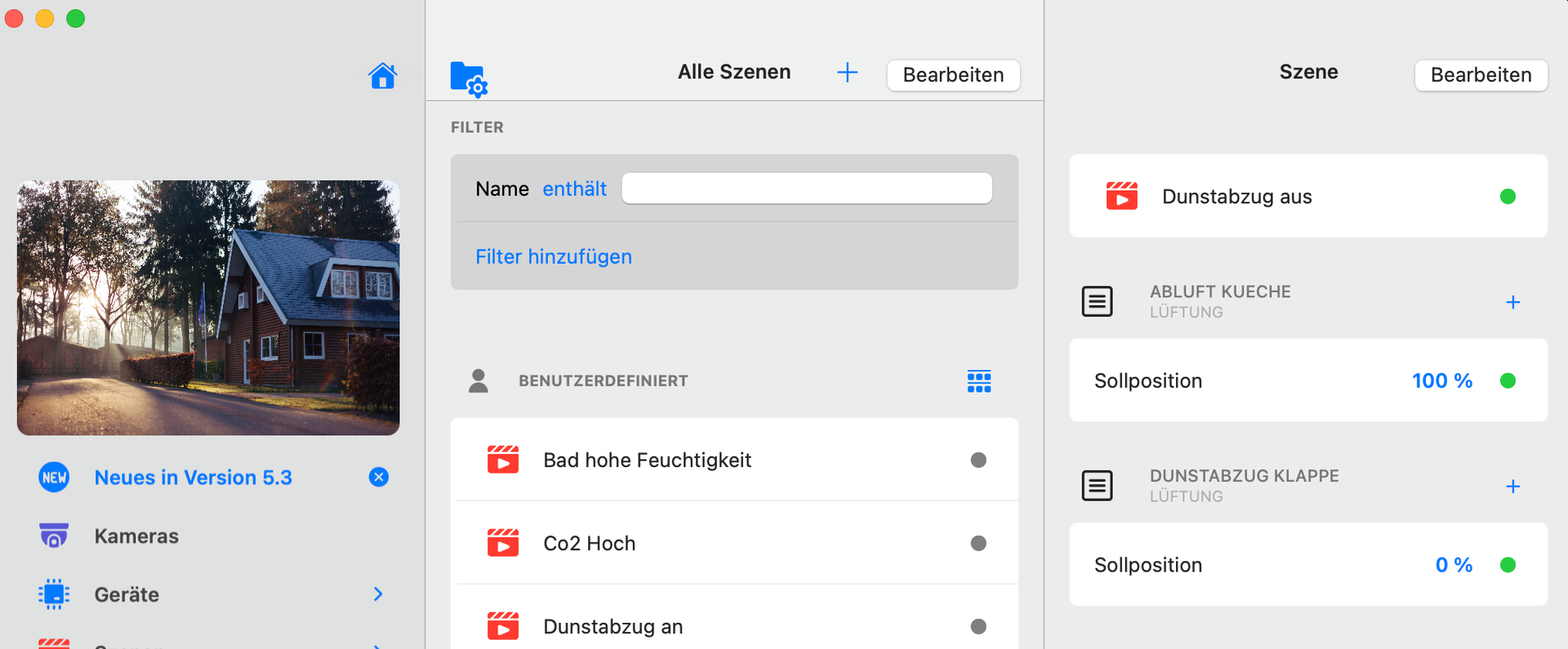Switch layout with the grid view icon

coord(978,381)
